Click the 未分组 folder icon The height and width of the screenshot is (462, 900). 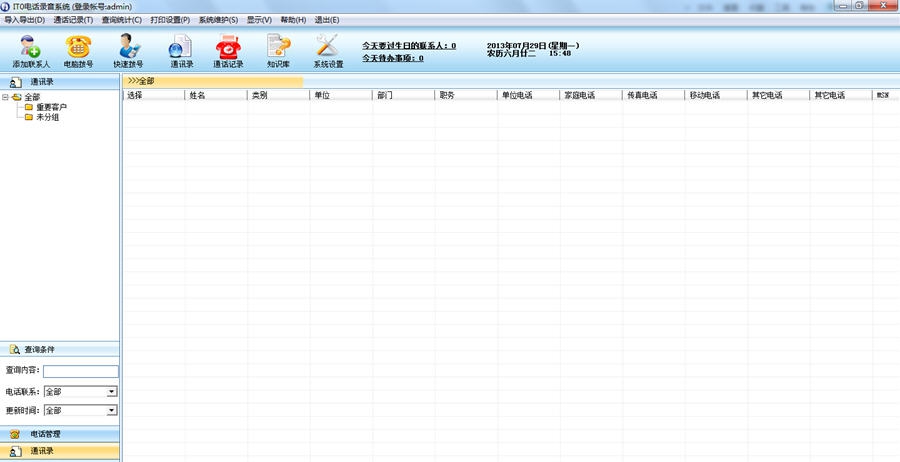[x=29, y=117]
